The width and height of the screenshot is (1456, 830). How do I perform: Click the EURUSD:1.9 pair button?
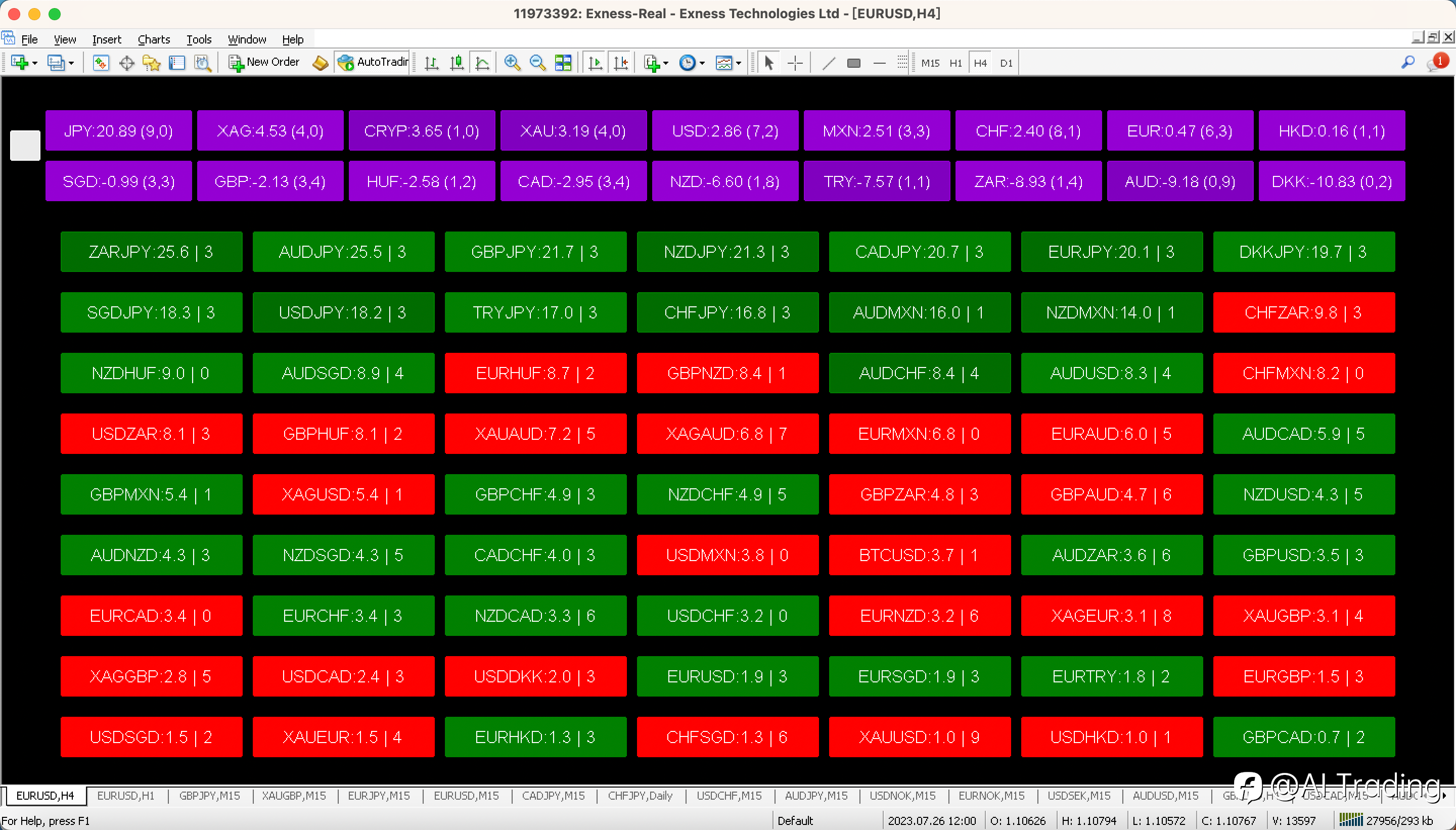[727, 676]
